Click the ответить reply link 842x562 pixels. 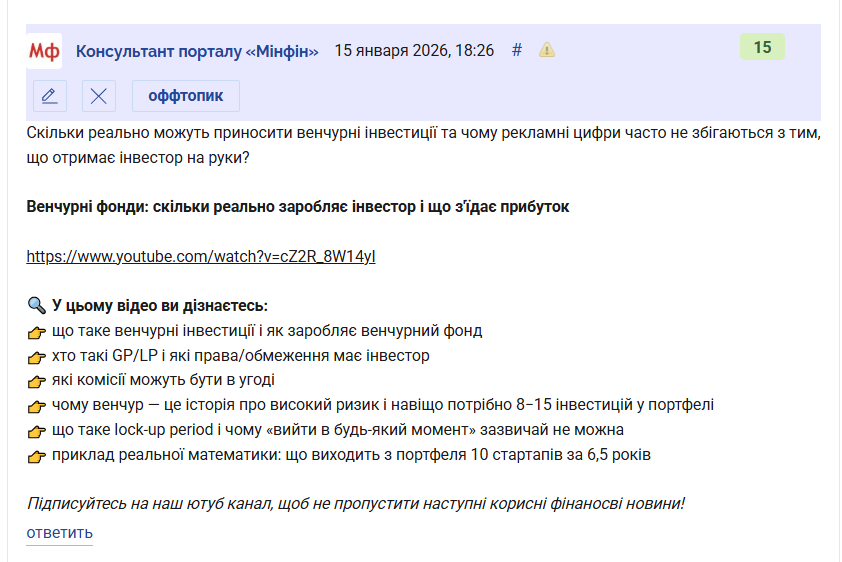click(x=59, y=532)
